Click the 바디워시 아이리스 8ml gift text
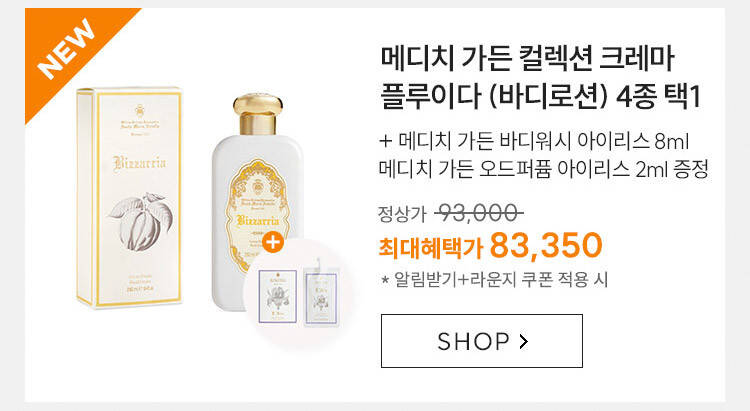750x411 pixels. [594, 141]
